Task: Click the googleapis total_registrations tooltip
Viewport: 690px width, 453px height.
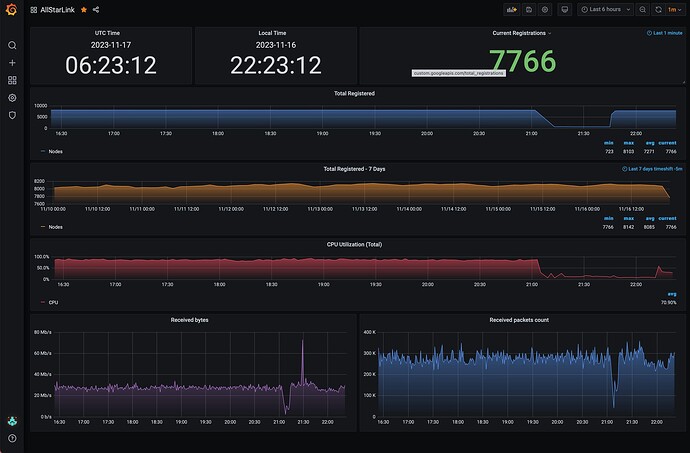Action: [459, 73]
